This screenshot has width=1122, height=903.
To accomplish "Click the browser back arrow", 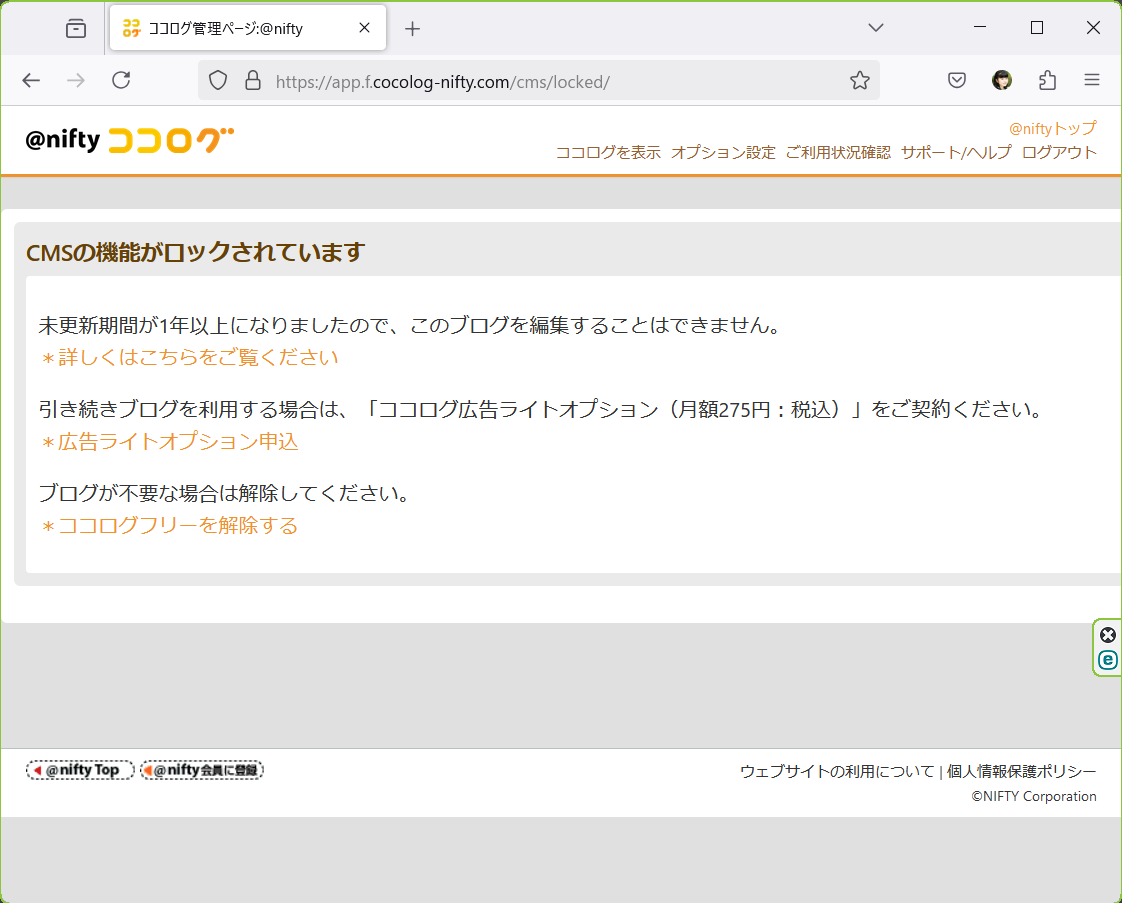I will pyautogui.click(x=31, y=81).
